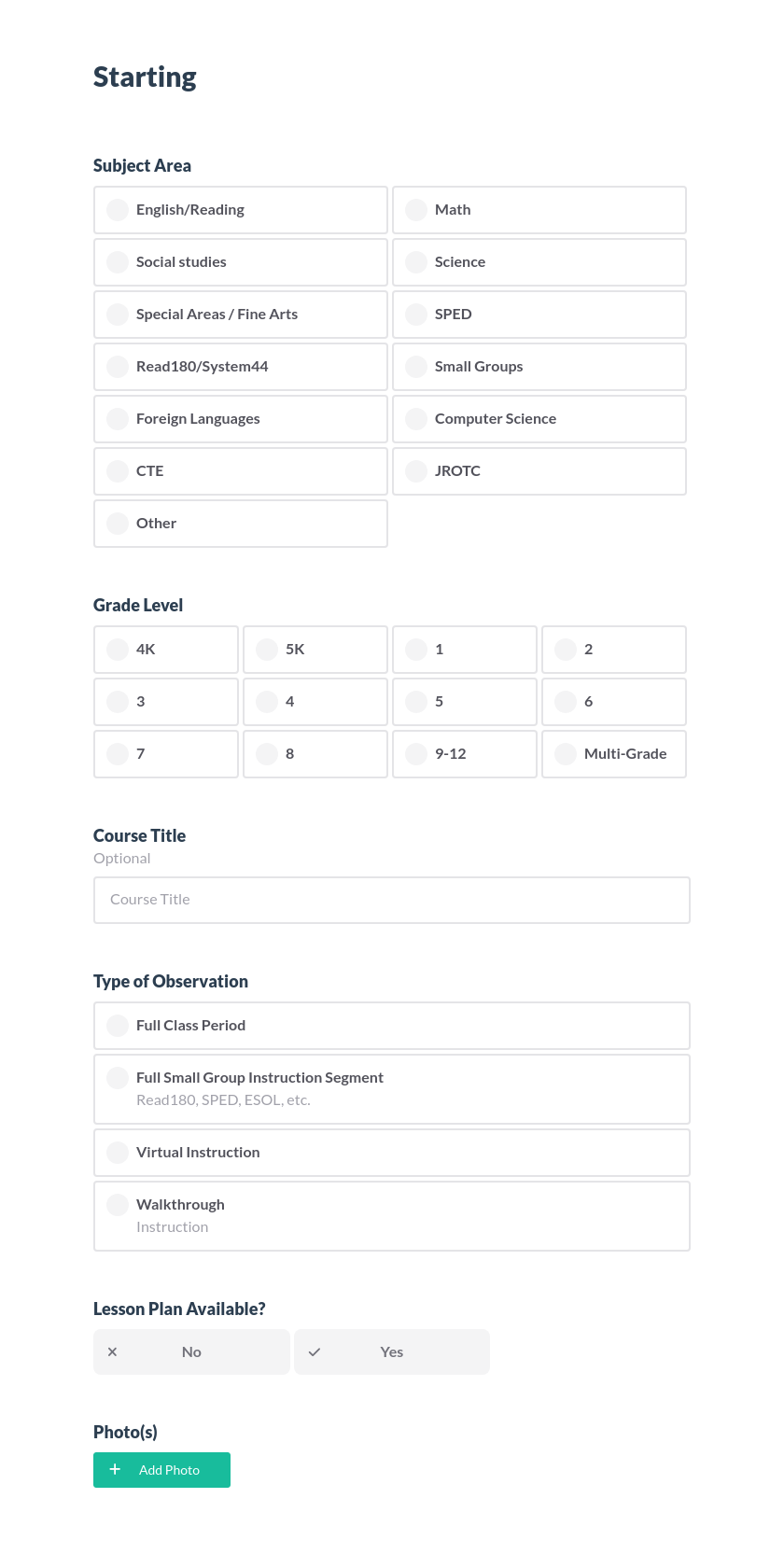The width and height of the screenshot is (784, 1568).
Task: Select Virtual Instruction observation
Action: coord(391,1152)
